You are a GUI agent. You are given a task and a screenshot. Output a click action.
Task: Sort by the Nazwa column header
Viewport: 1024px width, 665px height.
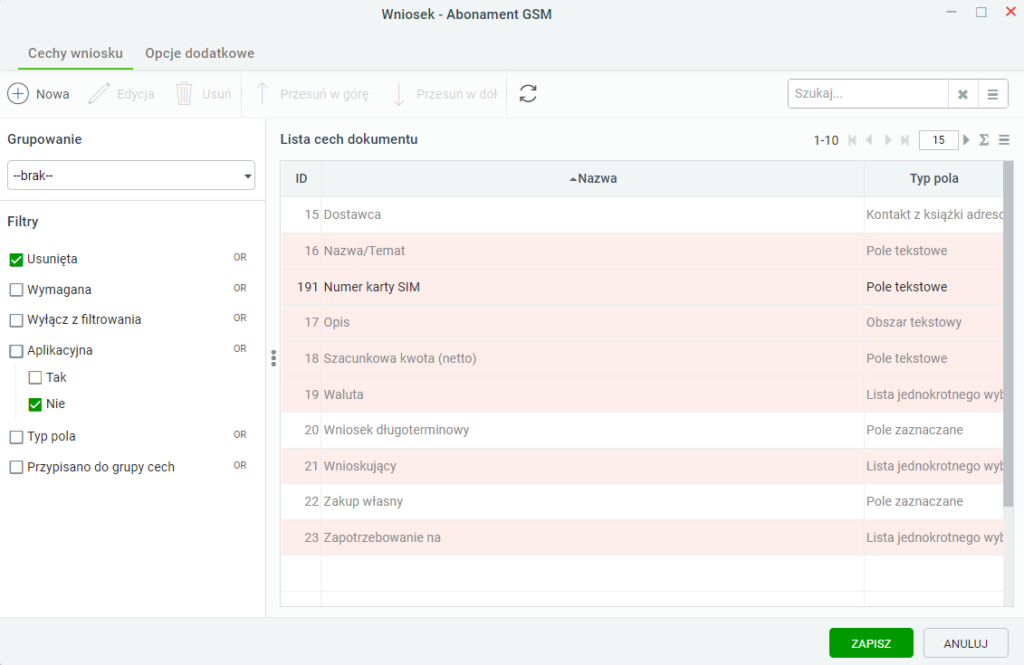click(x=593, y=178)
